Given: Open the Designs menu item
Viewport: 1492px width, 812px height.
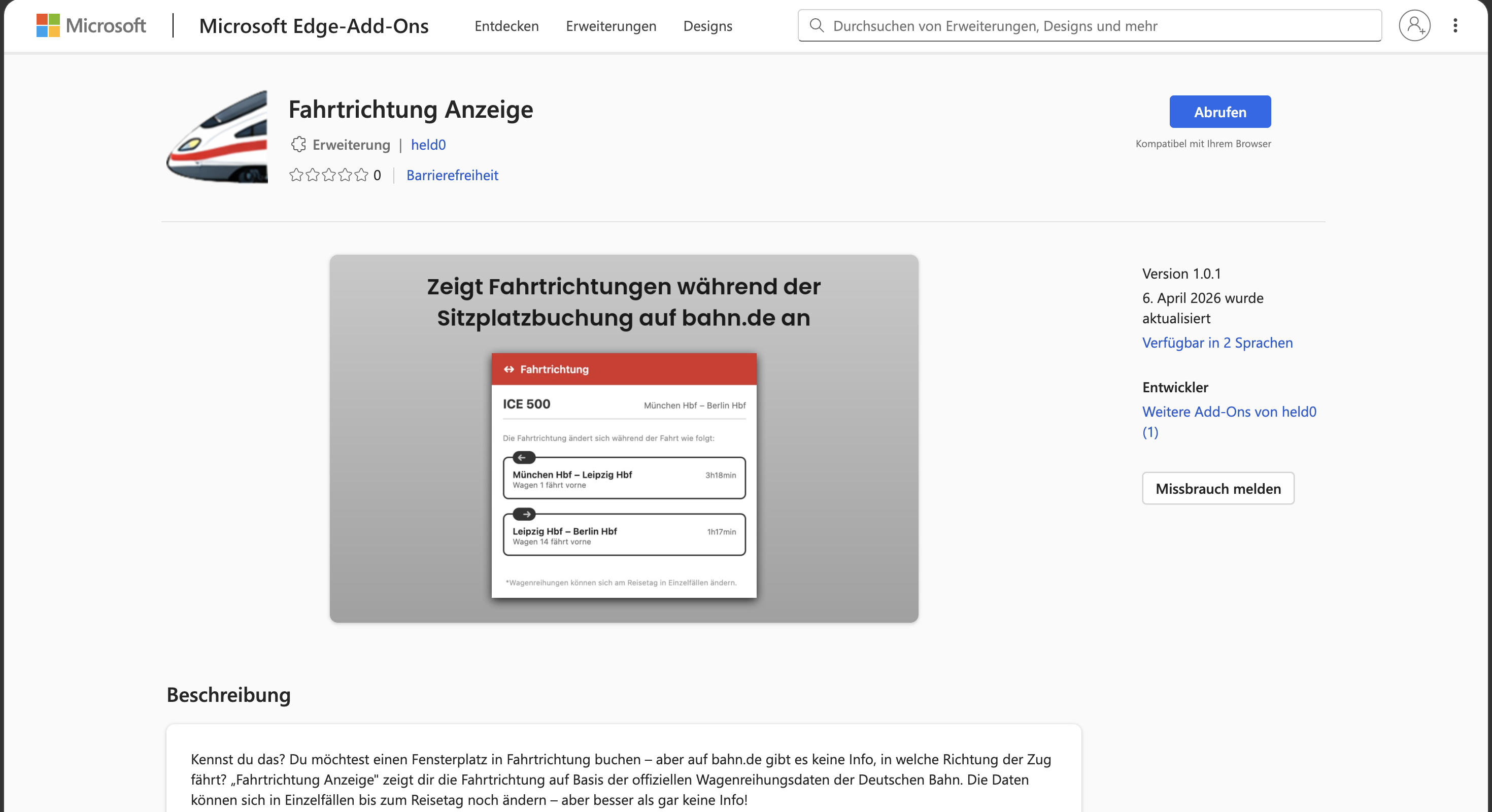Looking at the screenshot, I should click(708, 25).
